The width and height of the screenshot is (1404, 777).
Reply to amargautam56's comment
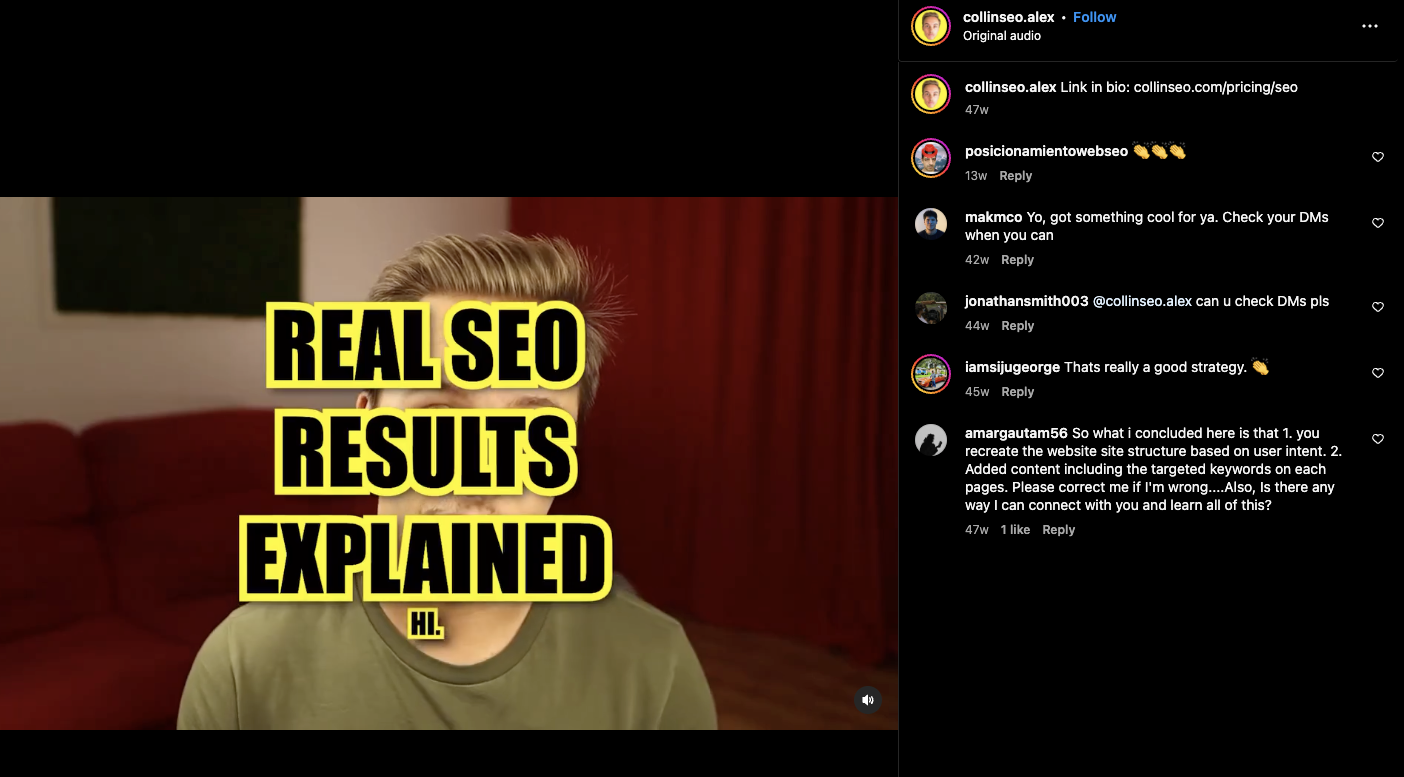1058,530
